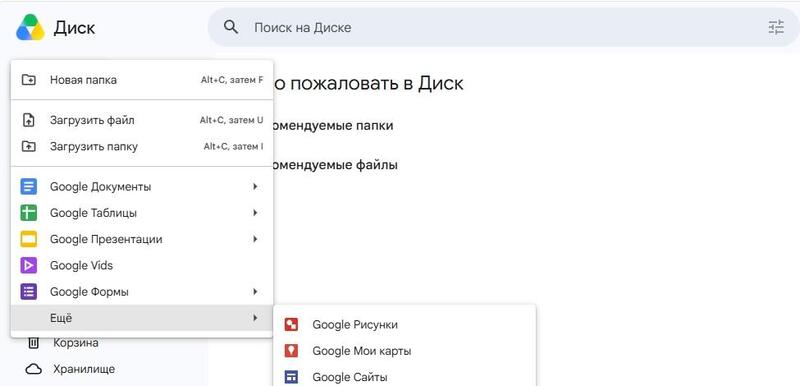Click the purple Google Forms icon
Image resolution: width=800 pixels, height=386 pixels.
(29, 292)
